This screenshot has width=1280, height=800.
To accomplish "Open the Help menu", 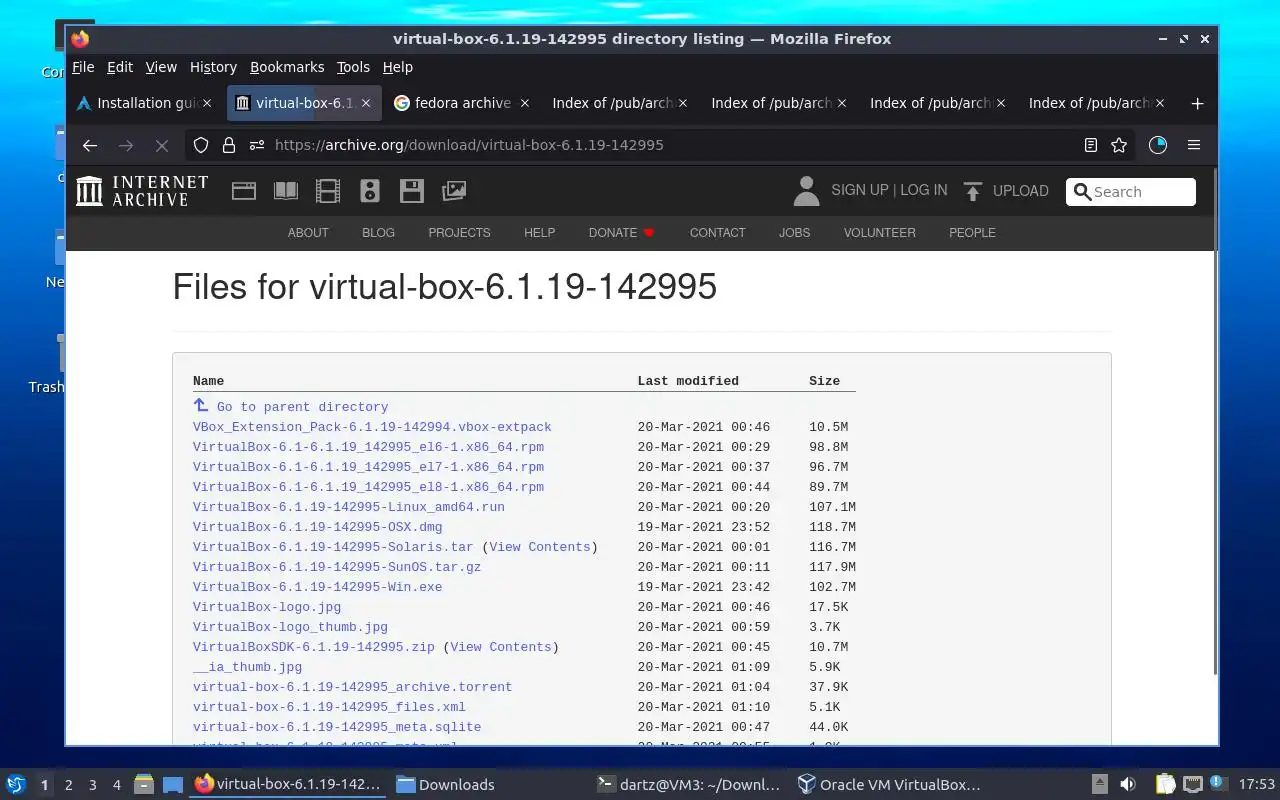I will pyautogui.click(x=397, y=67).
